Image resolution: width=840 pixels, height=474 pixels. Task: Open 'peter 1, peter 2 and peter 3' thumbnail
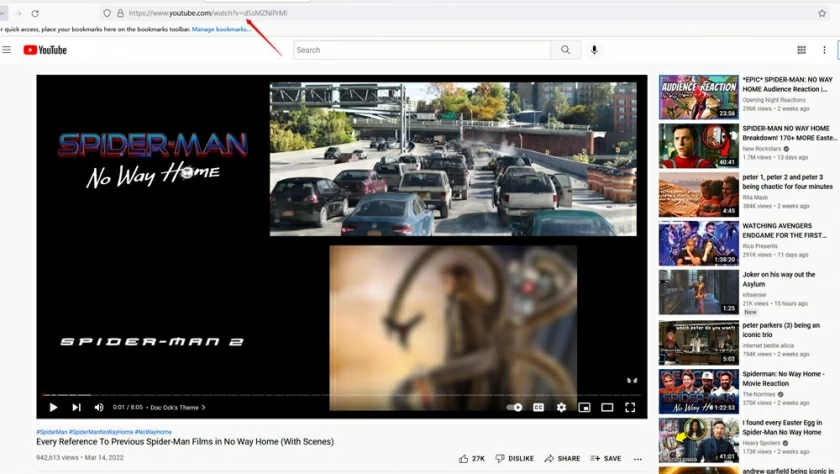click(699, 194)
